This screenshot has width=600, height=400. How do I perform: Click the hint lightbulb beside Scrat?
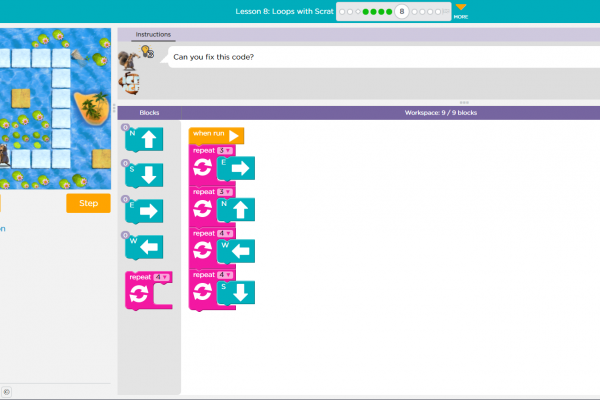click(145, 52)
